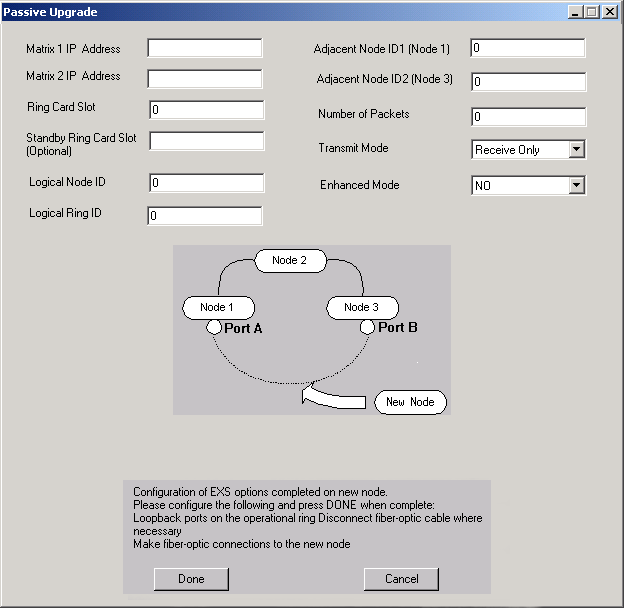Focus Adjacent Node ID1 (Node 1) field
Viewport: 624px width, 608px height.
point(527,48)
